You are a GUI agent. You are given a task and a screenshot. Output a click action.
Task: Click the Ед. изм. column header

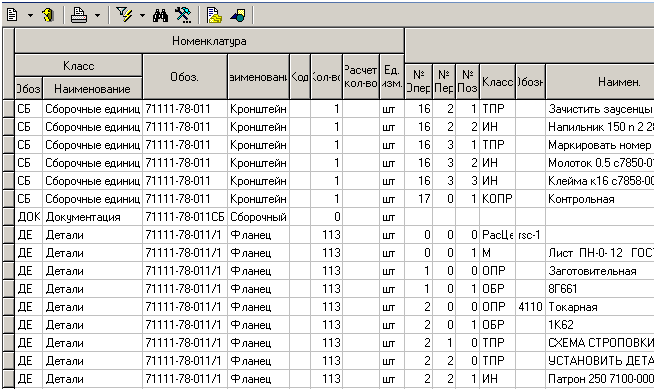point(392,77)
